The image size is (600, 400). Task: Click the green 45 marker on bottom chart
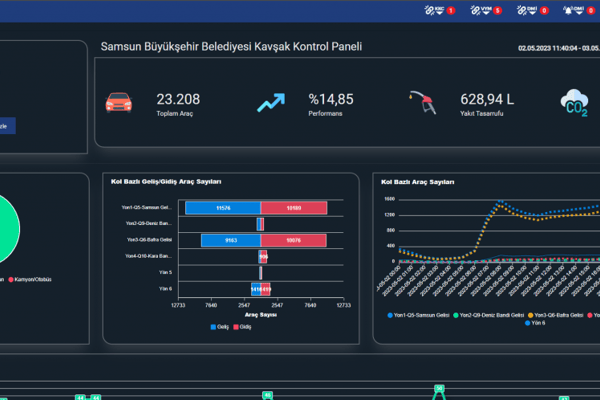(x=267, y=395)
